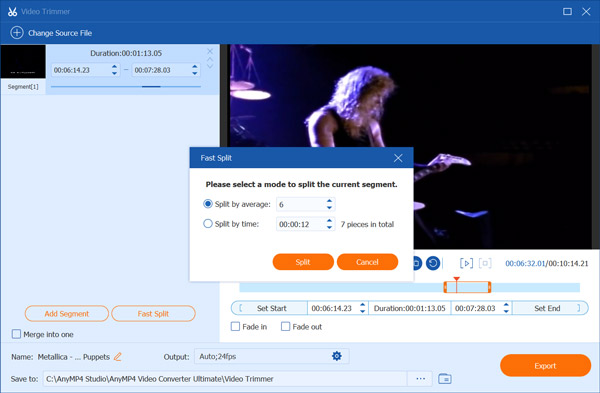Viewport: 600px width, 393px height.
Task: Click the Video Trimmer scissors logo
Action: coord(12,11)
